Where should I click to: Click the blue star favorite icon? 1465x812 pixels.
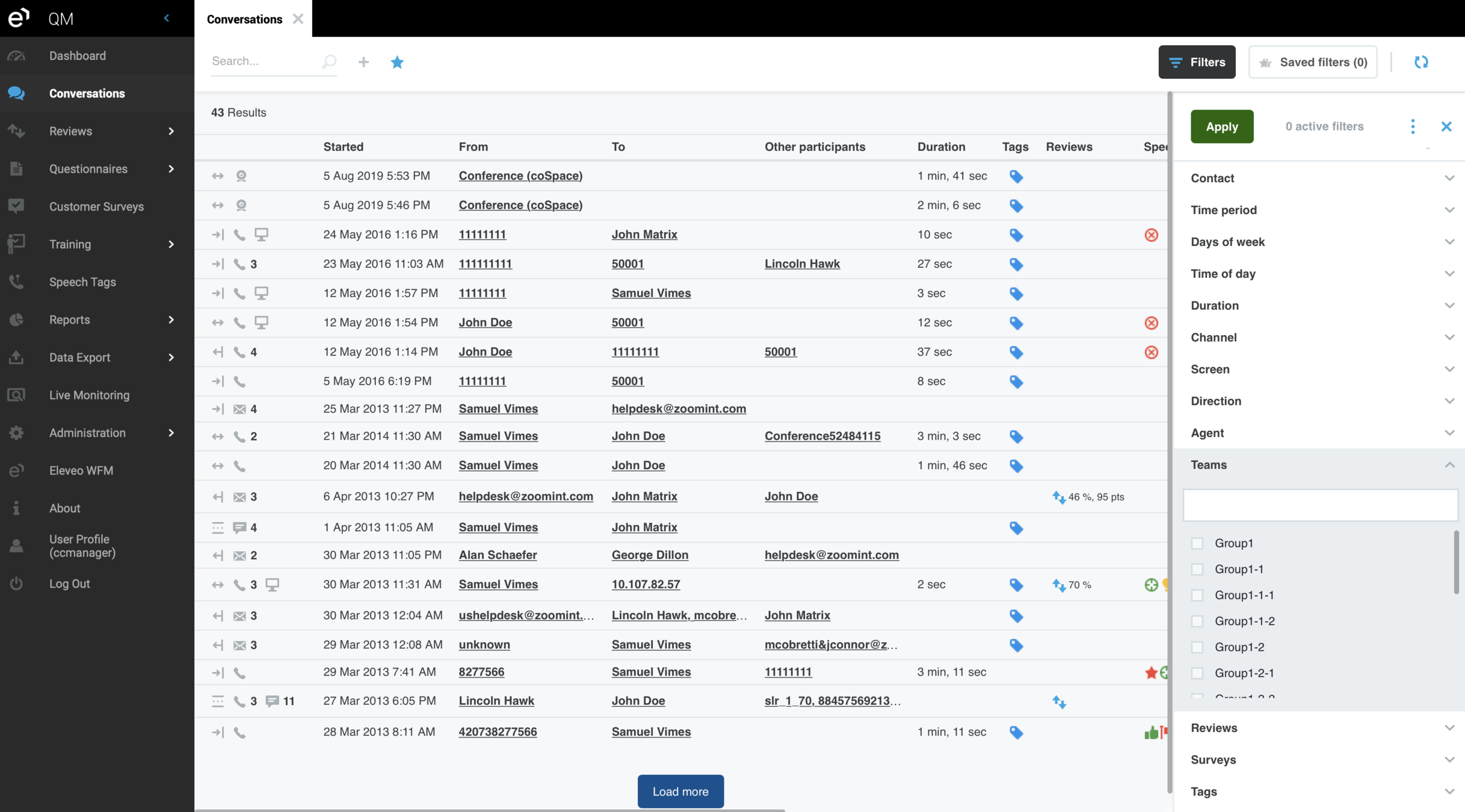tap(397, 62)
